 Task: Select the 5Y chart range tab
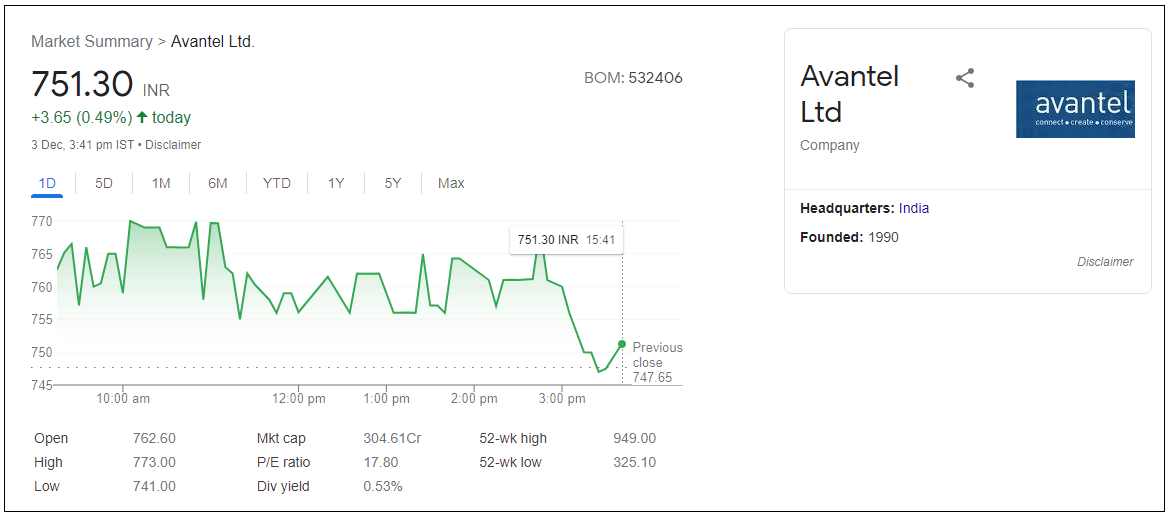[393, 184]
